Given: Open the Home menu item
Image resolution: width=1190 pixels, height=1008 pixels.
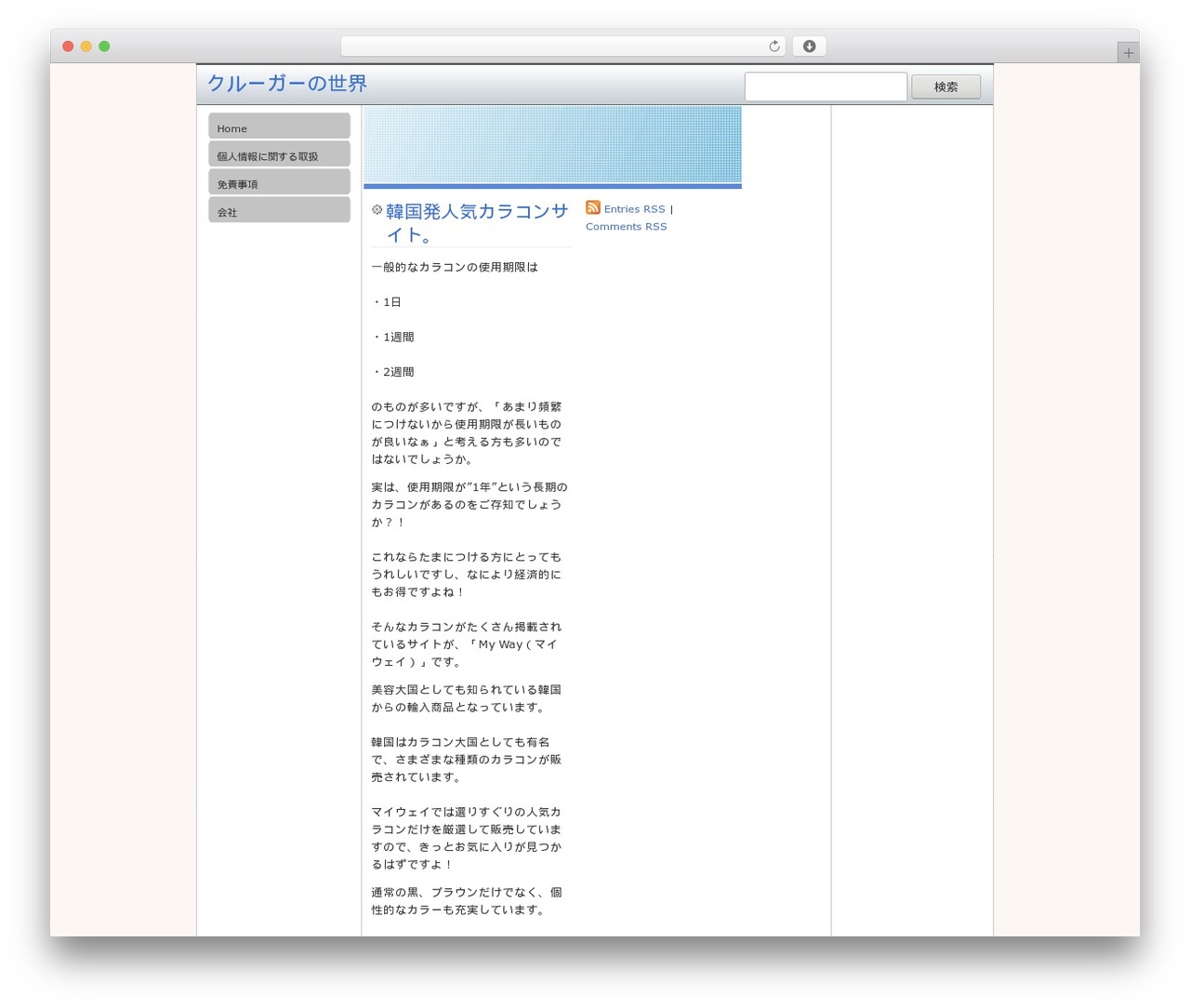Looking at the screenshot, I should coord(279,126).
